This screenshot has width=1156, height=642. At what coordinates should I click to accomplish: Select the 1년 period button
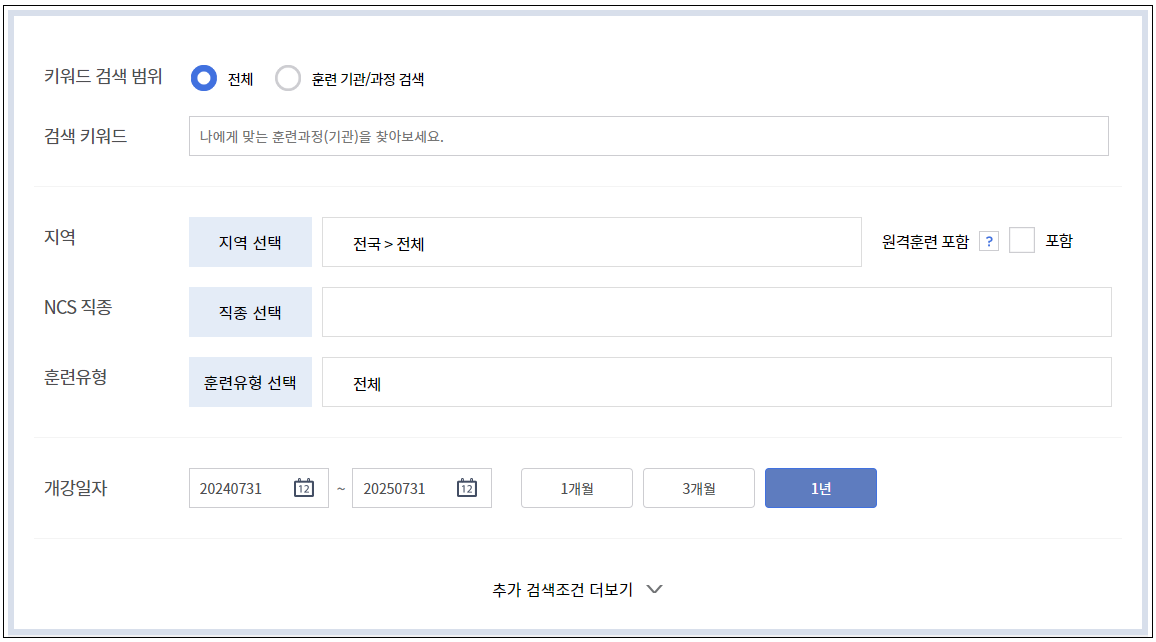[x=820, y=488]
